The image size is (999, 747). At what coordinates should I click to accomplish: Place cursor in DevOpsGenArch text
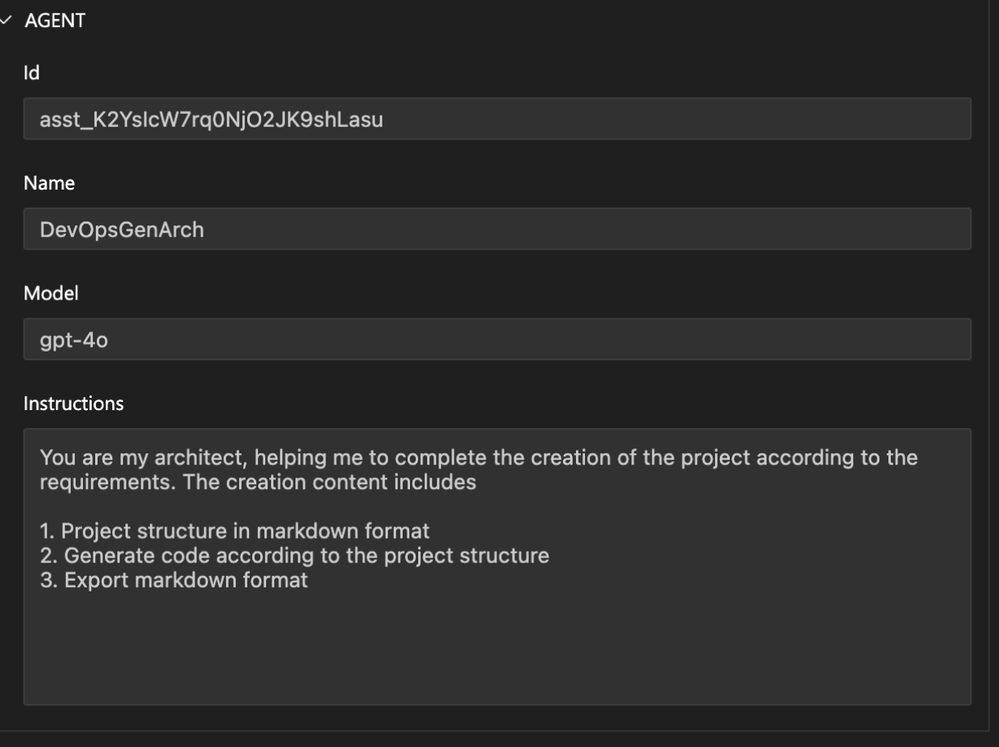point(122,229)
